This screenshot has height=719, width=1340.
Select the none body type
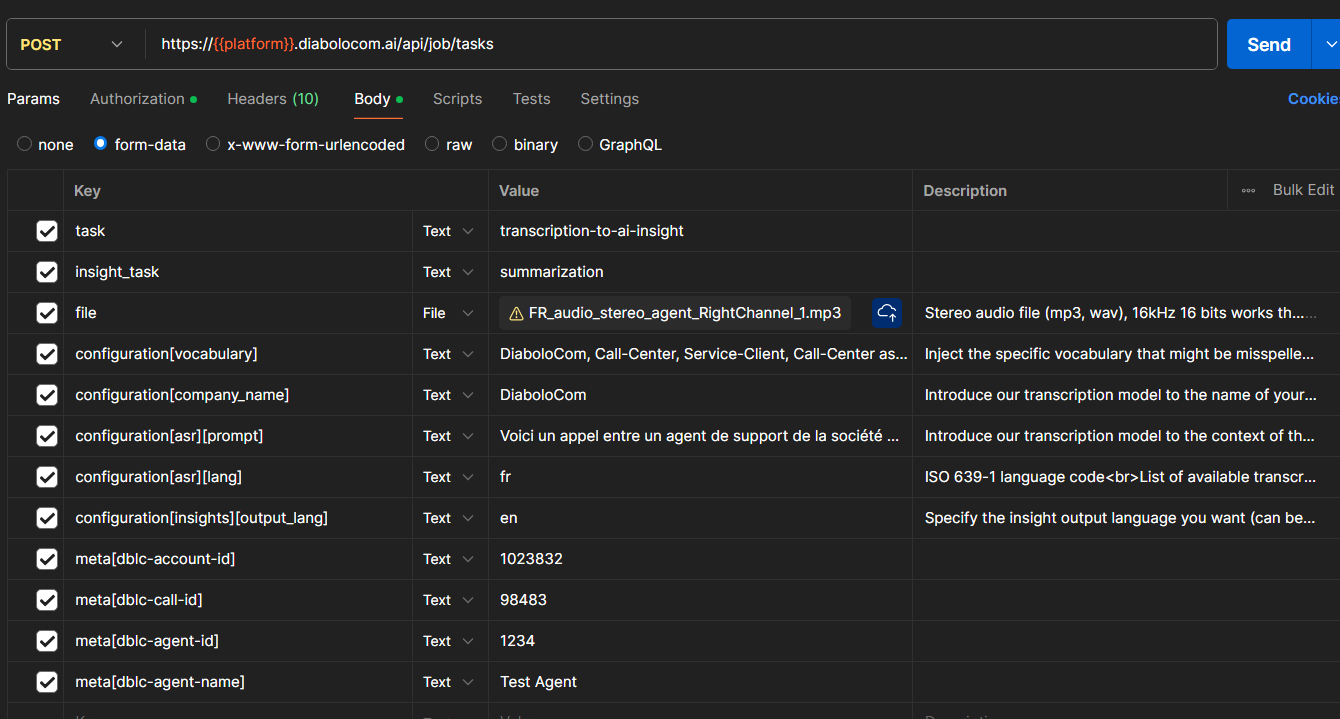[x=25, y=144]
